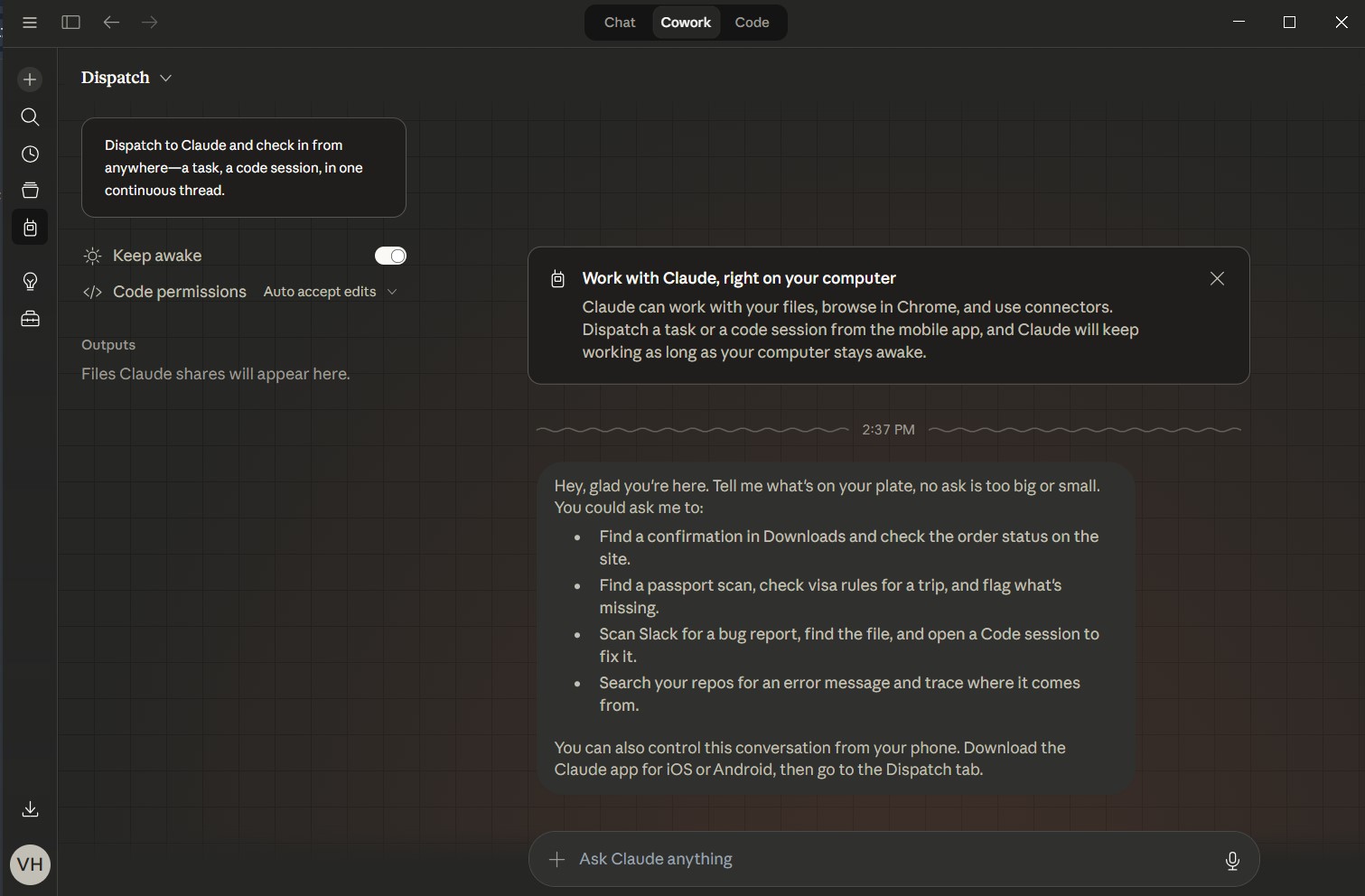Image resolution: width=1365 pixels, height=896 pixels.
Task: Open the projects stack icon in sidebar
Action: (30, 191)
